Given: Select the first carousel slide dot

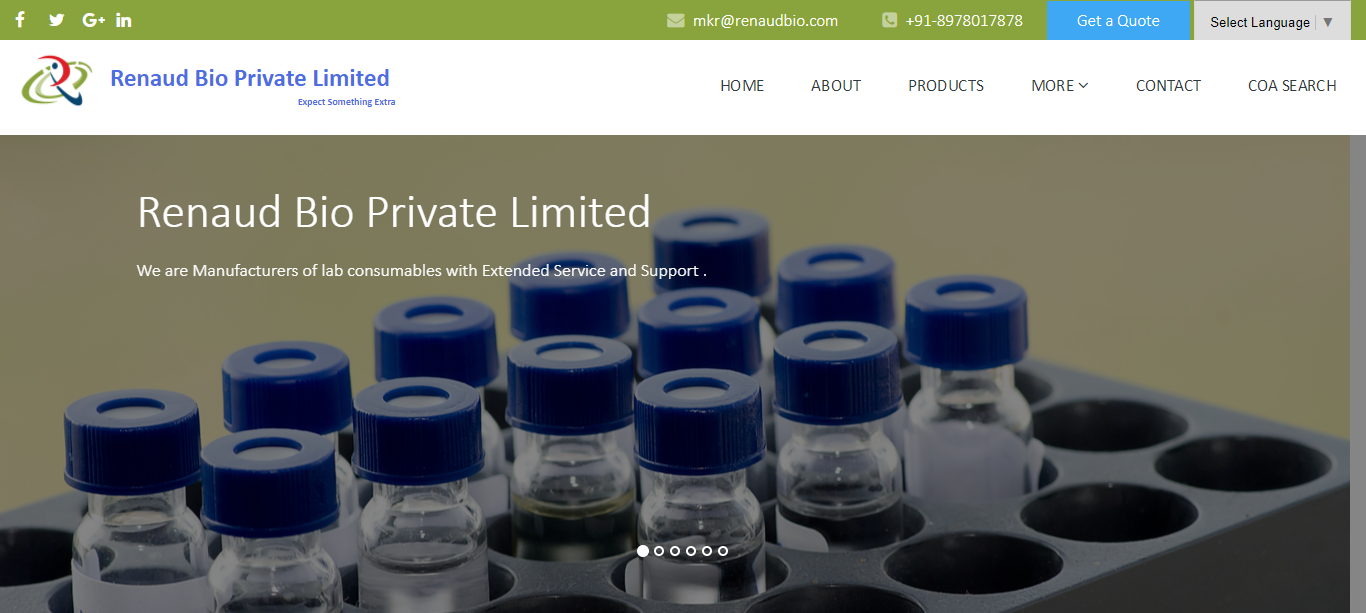Looking at the screenshot, I should [x=643, y=551].
